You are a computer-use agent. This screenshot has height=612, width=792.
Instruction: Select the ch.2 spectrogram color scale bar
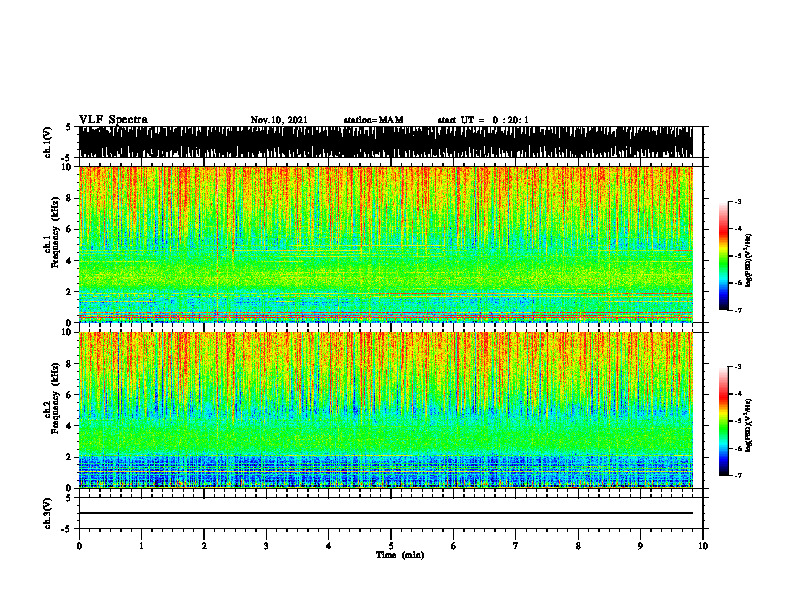(x=723, y=421)
